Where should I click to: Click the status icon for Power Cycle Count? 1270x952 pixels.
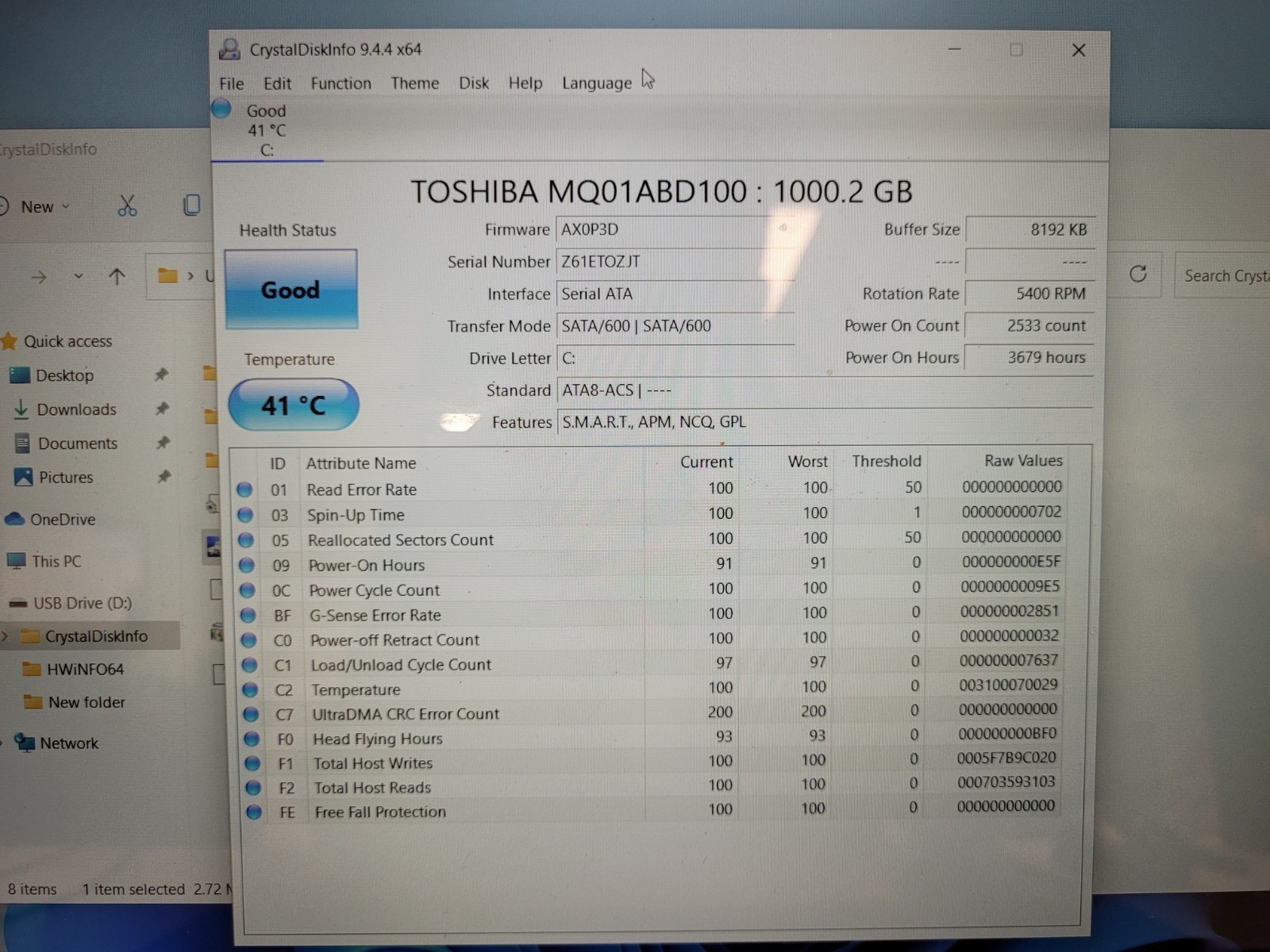(x=248, y=590)
